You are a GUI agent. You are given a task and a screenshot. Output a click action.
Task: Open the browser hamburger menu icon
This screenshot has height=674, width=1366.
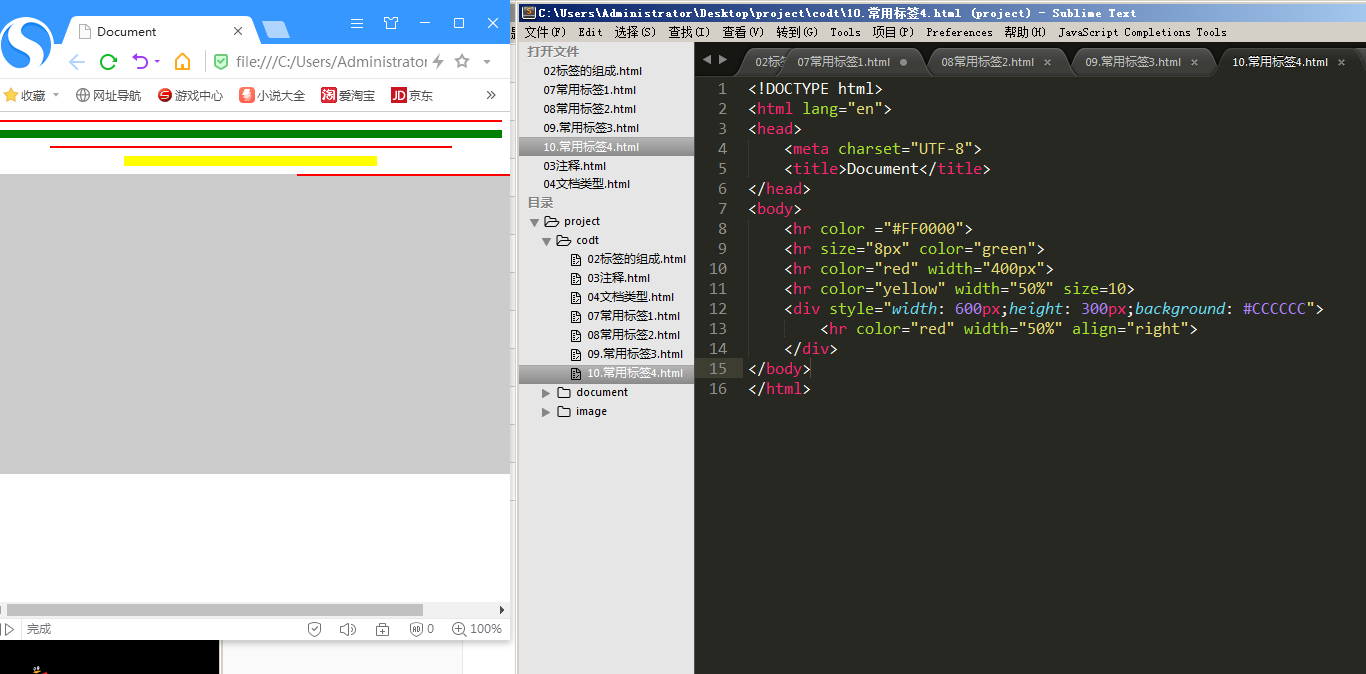357,23
